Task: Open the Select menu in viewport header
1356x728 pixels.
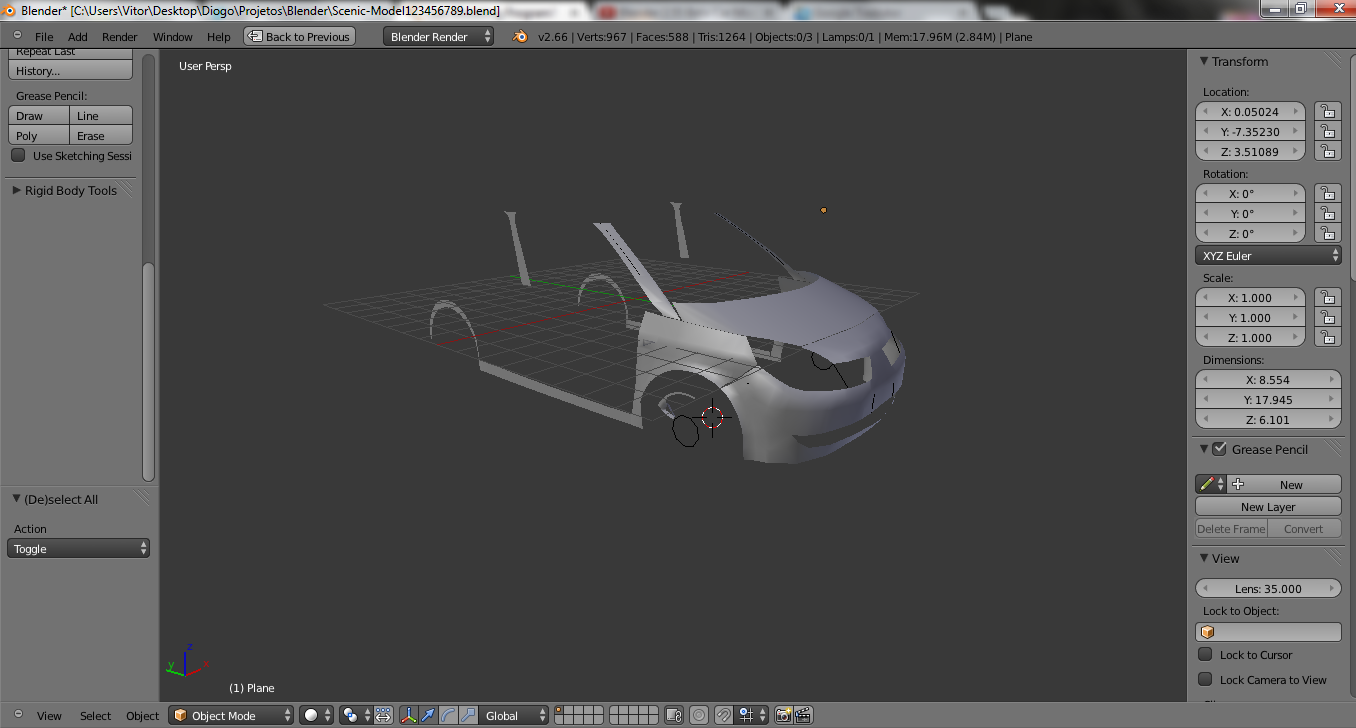Action: pos(95,715)
